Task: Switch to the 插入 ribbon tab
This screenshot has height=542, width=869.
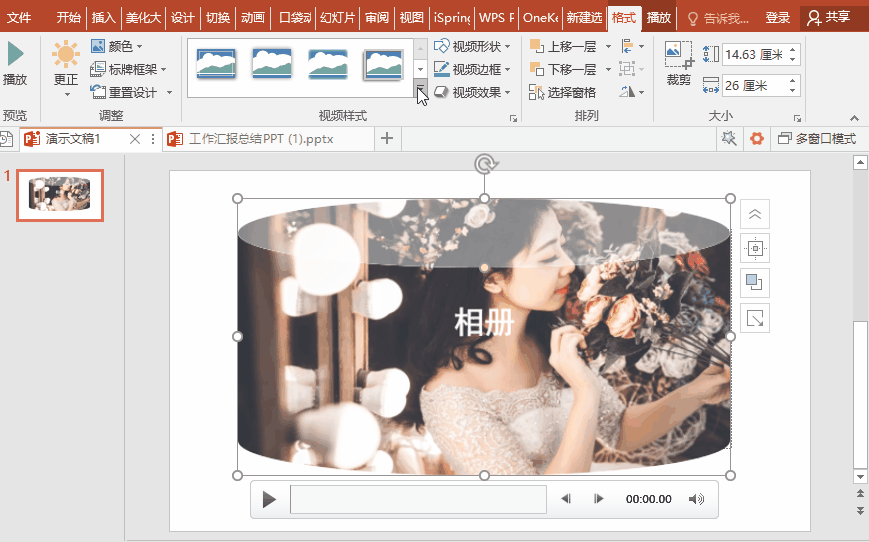Action: (x=103, y=18)
